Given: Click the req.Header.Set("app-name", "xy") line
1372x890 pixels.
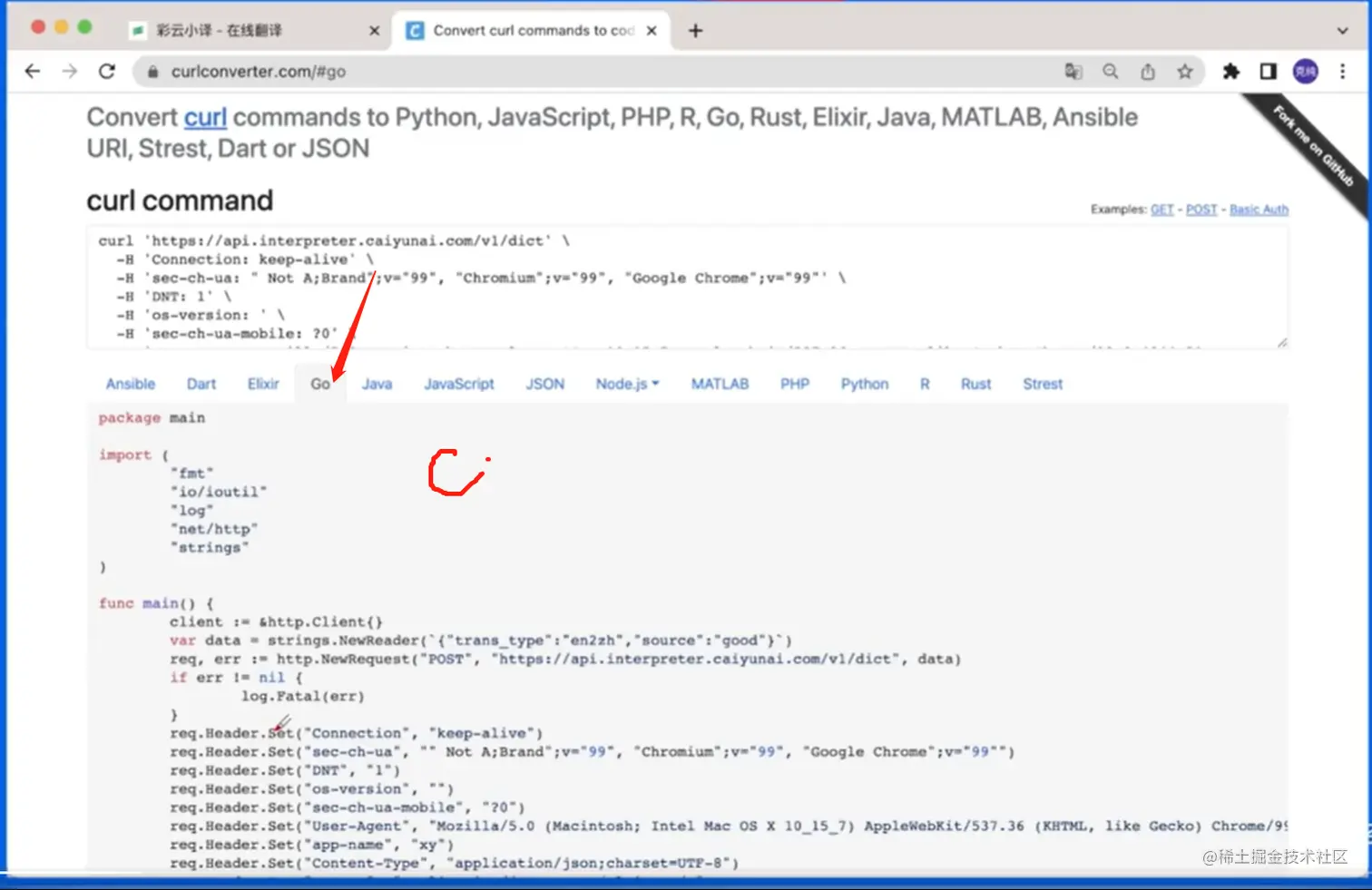Looking at the screenshot, I should (x=311, y=846).
